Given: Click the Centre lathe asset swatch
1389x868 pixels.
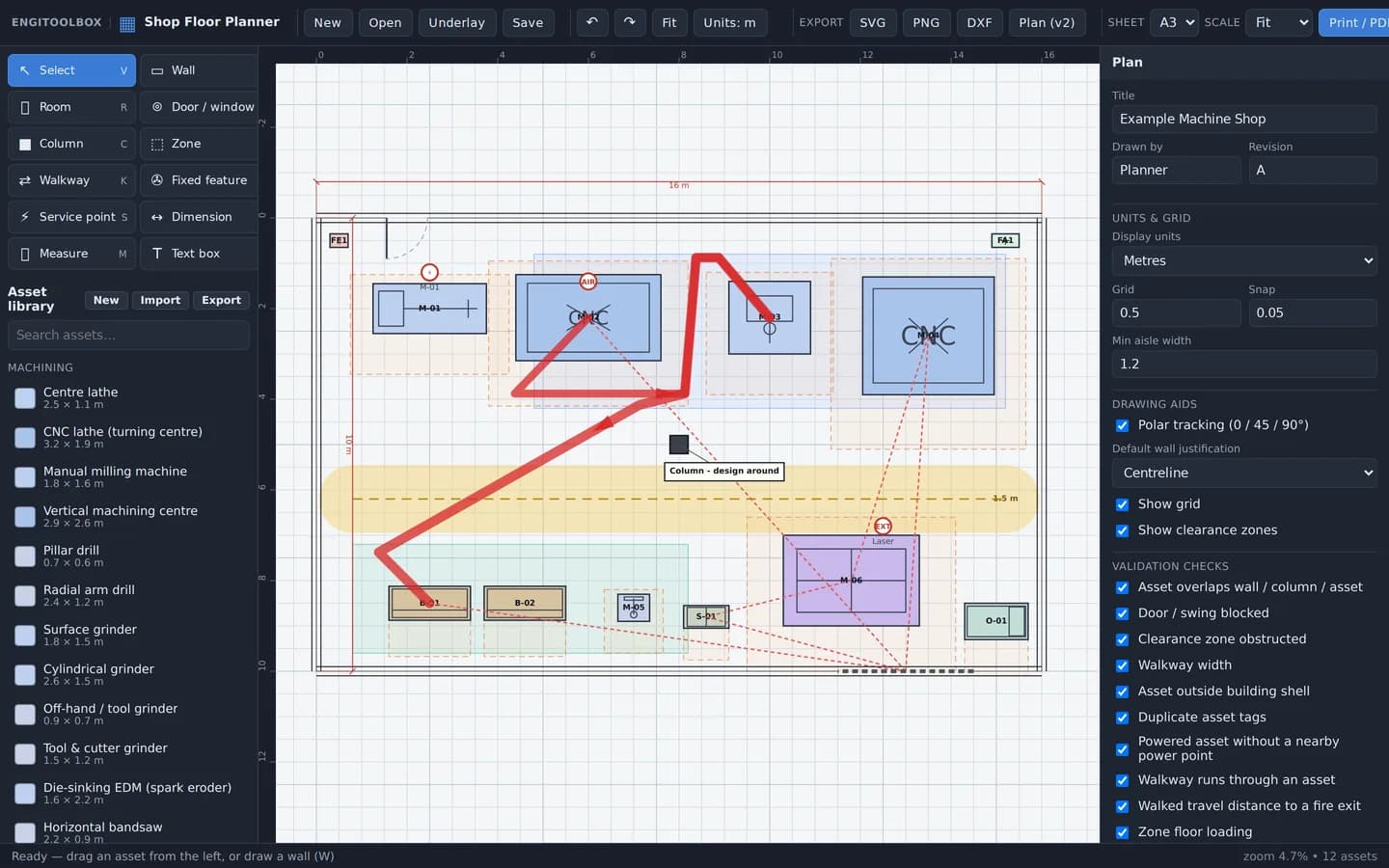Looking at the screenshot, I should tap(25, 398).
